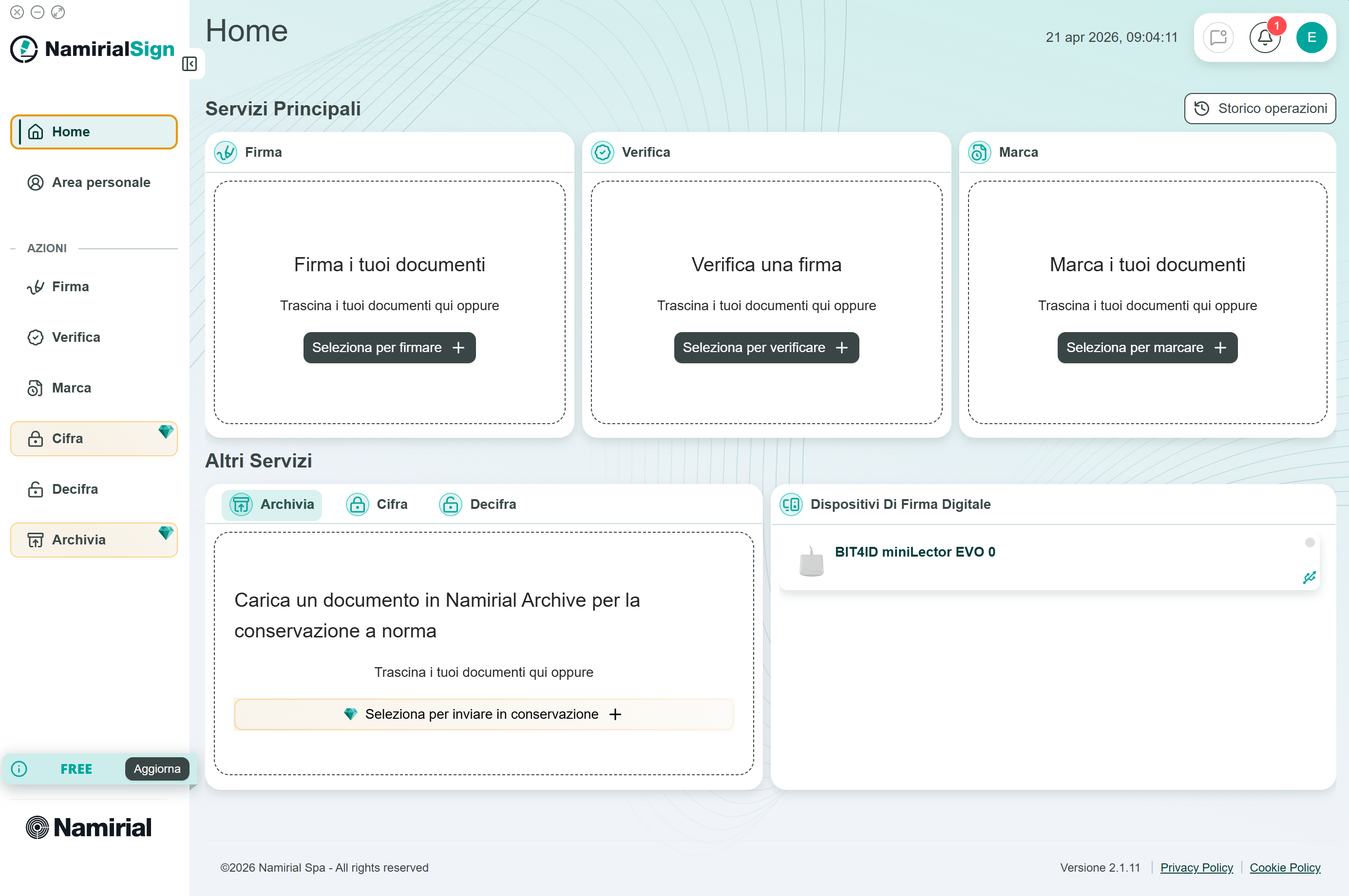Click Seleziona per firmare button
Image resolution: width=1349 pixels, height=896 pixels.
pyautogui.click(x=389, y=347)
